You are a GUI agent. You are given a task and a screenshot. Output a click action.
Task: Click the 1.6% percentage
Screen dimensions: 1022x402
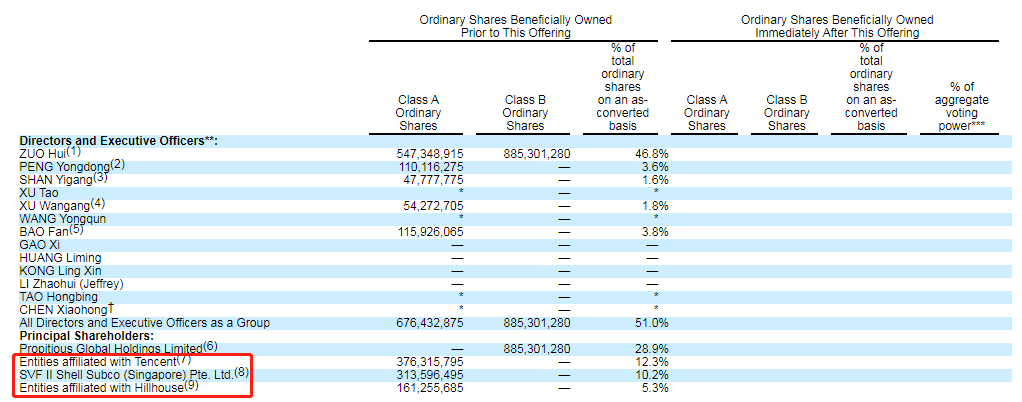tap(655, 180)
